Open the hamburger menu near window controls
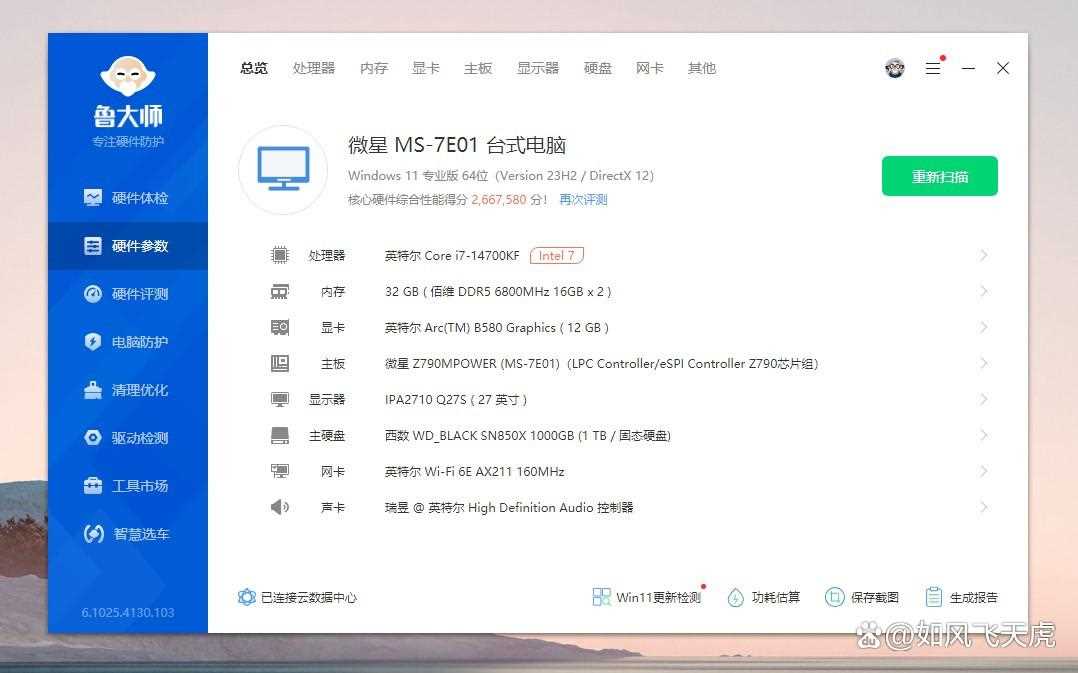1078x673 pixels. tap(933, 68)
